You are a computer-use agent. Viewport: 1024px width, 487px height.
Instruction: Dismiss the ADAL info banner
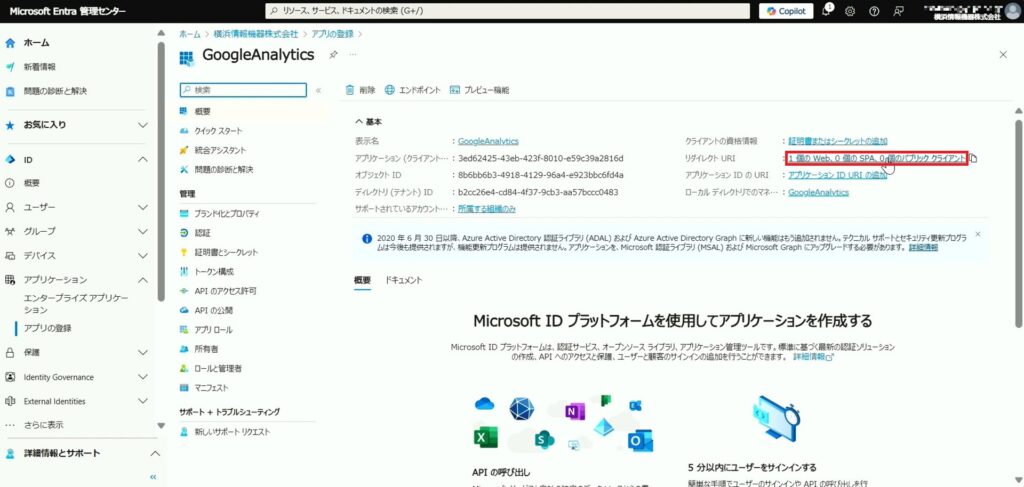coord(978,234)
